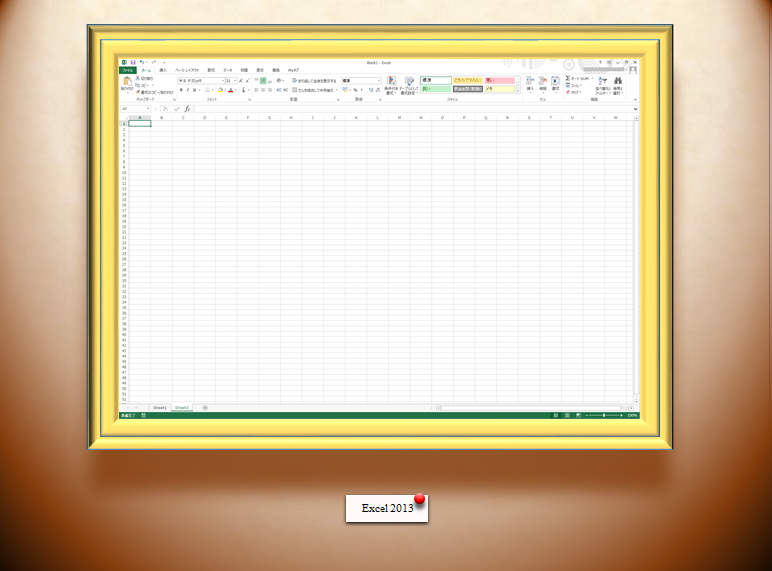Collapse the ribbon with the caret
The height and width of the screenshot is (571, 772).
(x=635, y=99)
